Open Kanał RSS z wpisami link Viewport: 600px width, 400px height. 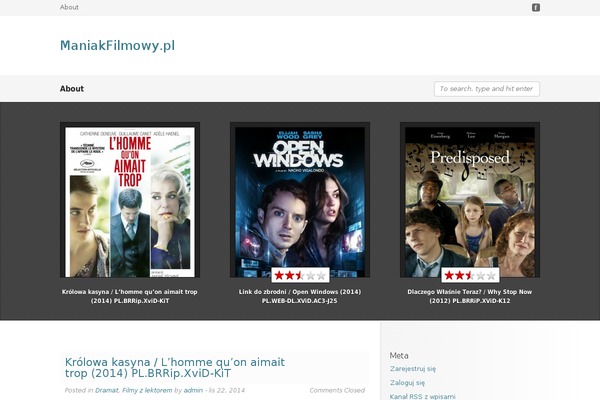pyautogui.click(x=423, y=396)
